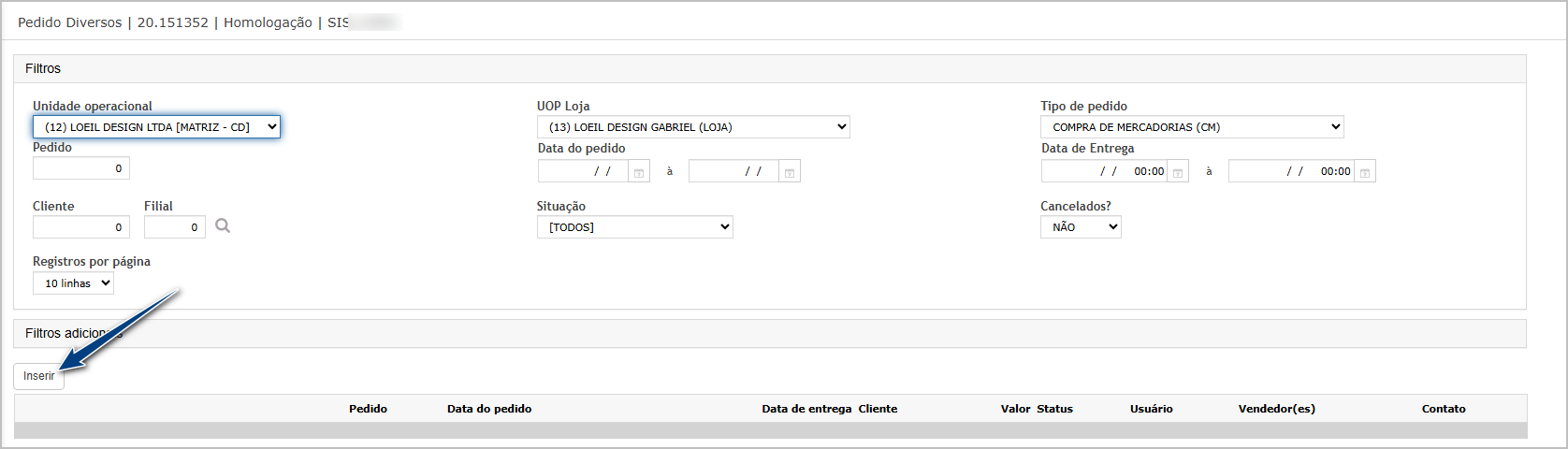
Task: Open the Tipo de pedido dropdown
Action: tap(1192, 127)
